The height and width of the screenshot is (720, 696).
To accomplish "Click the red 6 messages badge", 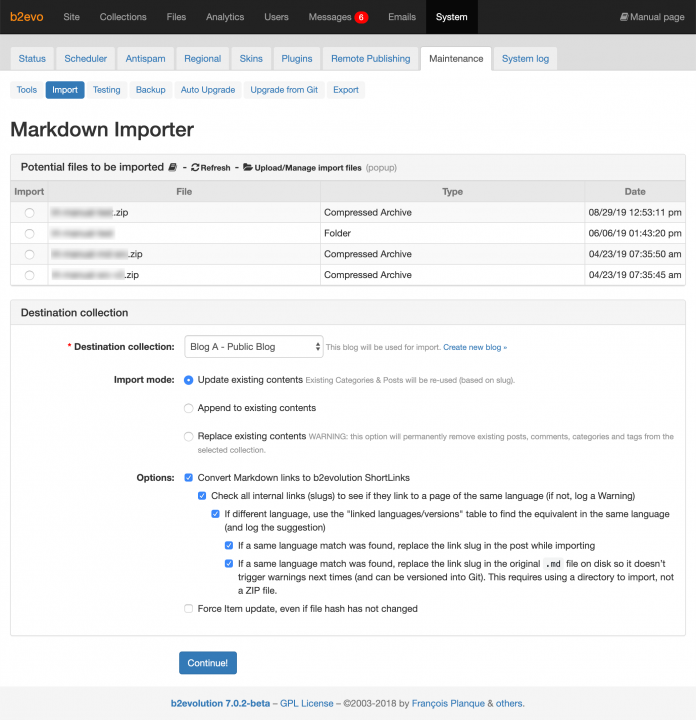I will click(361, 17).
